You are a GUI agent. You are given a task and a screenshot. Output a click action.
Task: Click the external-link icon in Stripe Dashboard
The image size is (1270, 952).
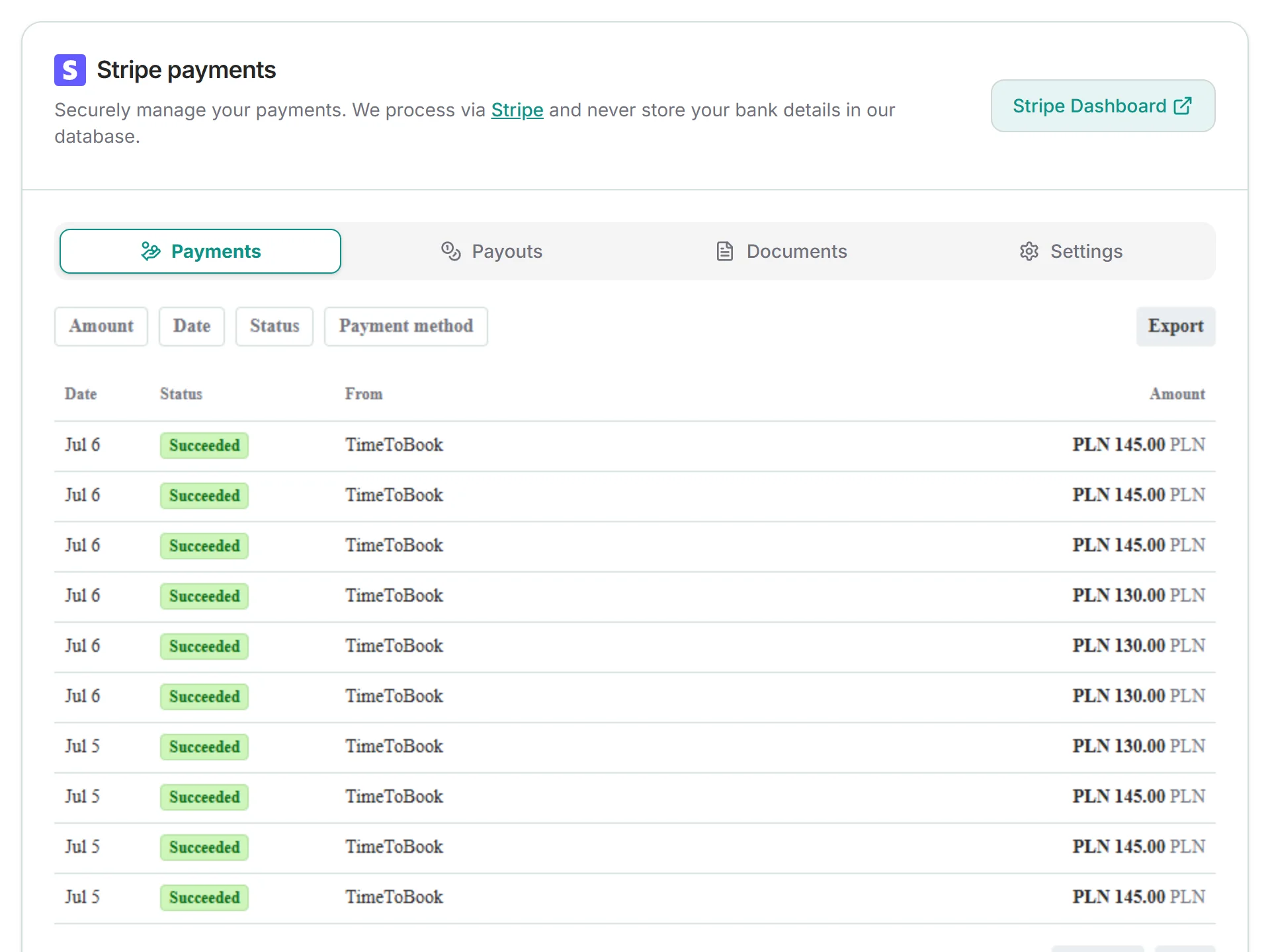(x=1183, y=106)
